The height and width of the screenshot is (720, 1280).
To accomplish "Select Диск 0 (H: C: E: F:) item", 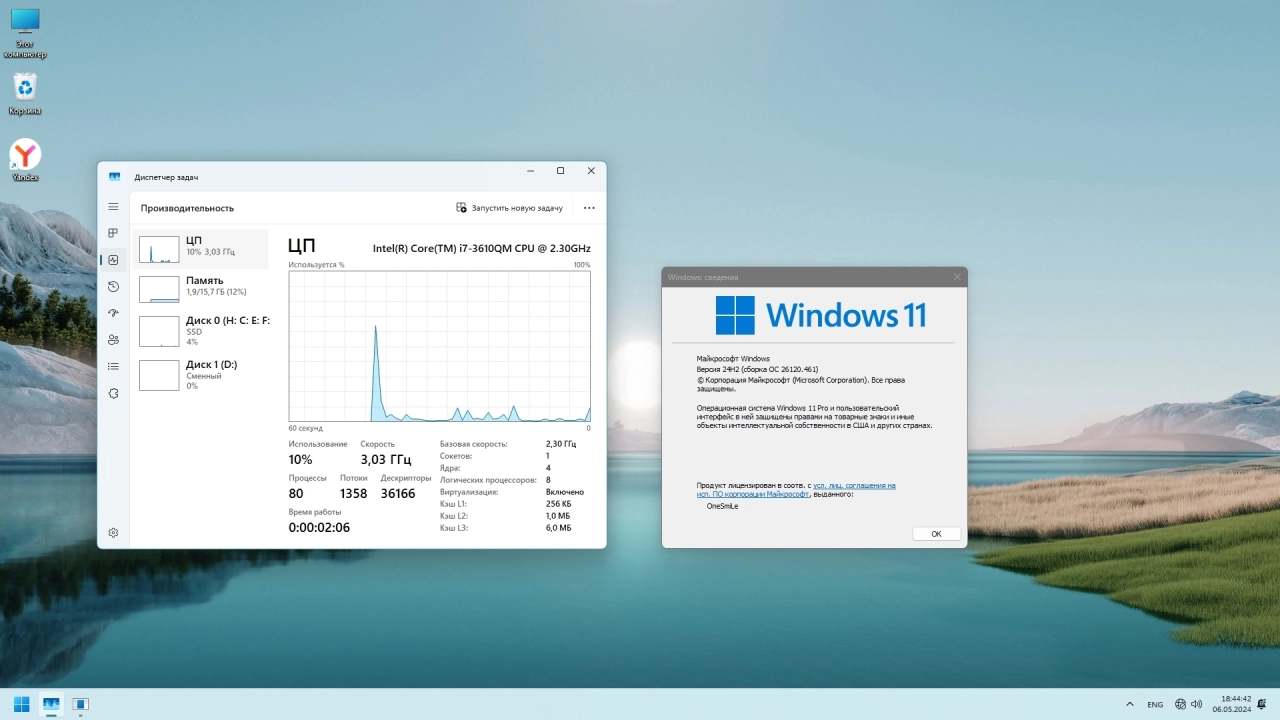I will pyautogui.click(x=201, y=331).
